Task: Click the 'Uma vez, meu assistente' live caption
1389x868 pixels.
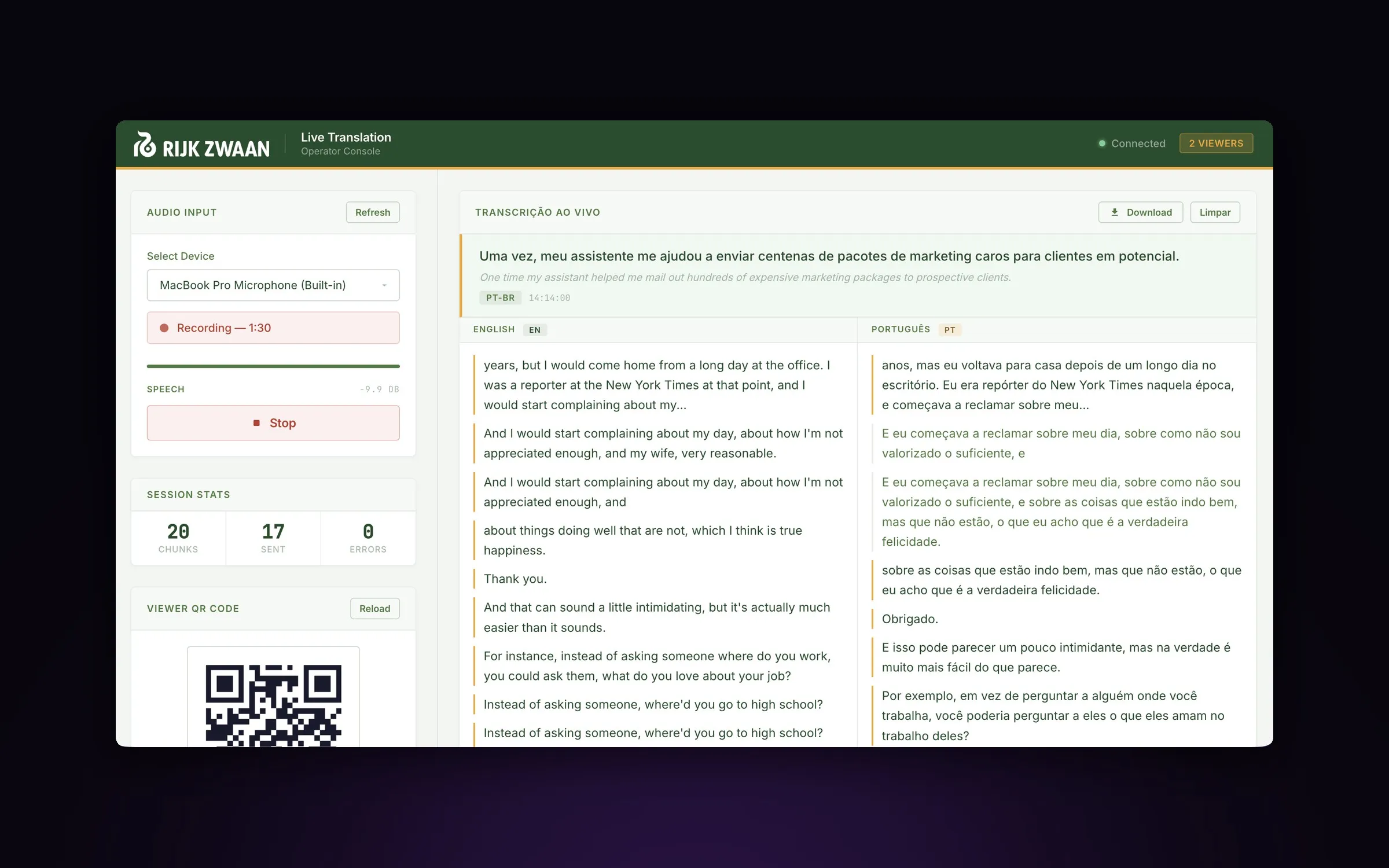Action: 829,256
